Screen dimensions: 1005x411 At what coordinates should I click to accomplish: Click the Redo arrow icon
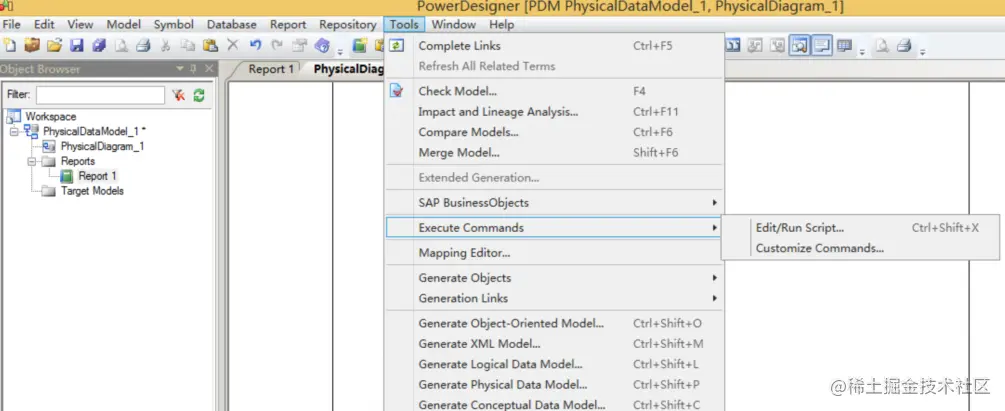point(277,45)
